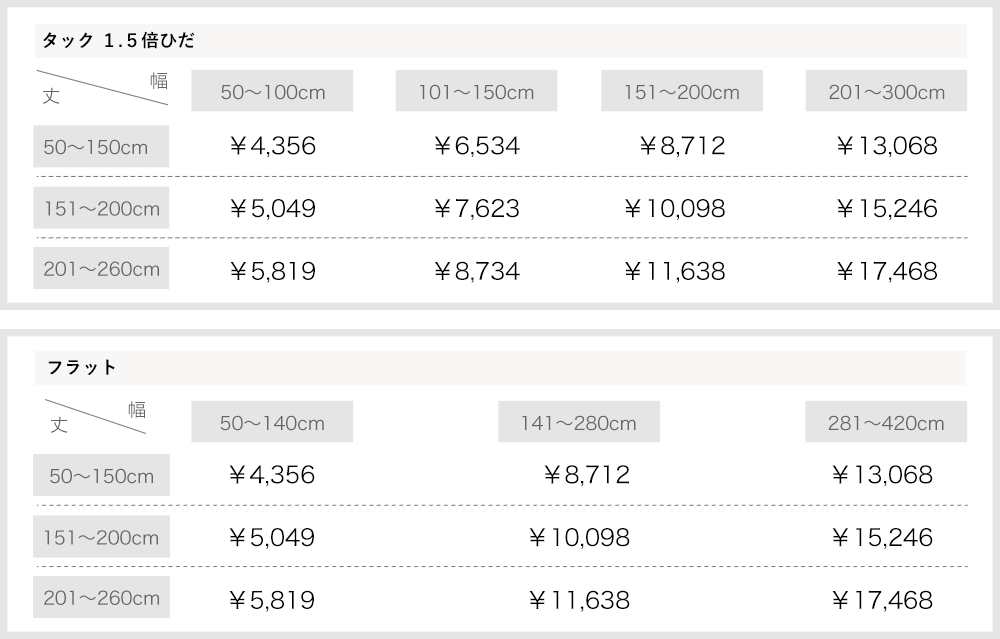Click the ¥10,098 price in the フラット table

579,538
